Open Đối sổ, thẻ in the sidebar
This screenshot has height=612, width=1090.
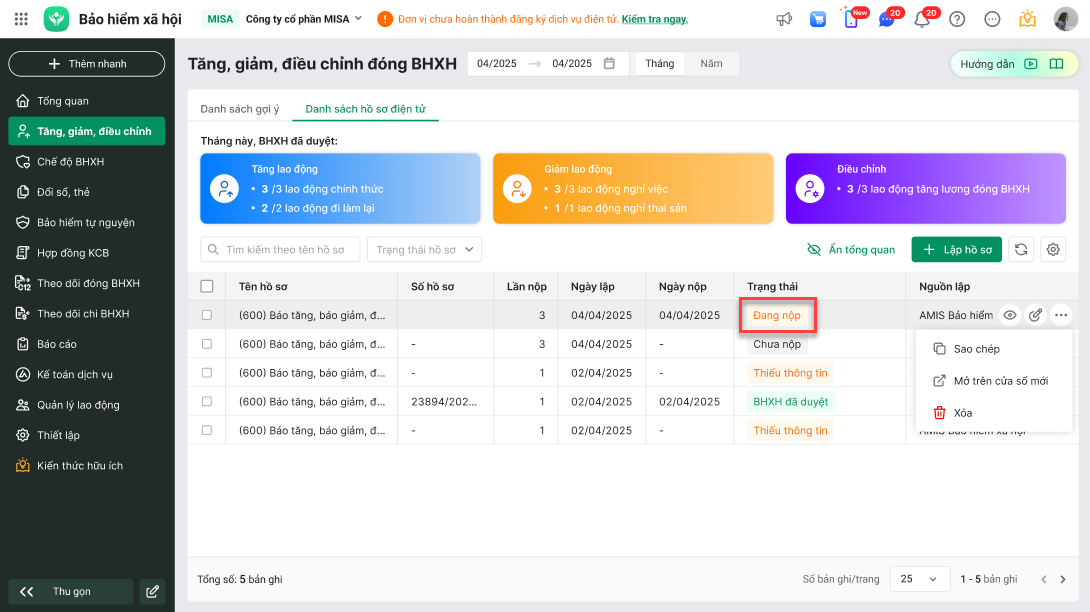click(x=87, y=192)
